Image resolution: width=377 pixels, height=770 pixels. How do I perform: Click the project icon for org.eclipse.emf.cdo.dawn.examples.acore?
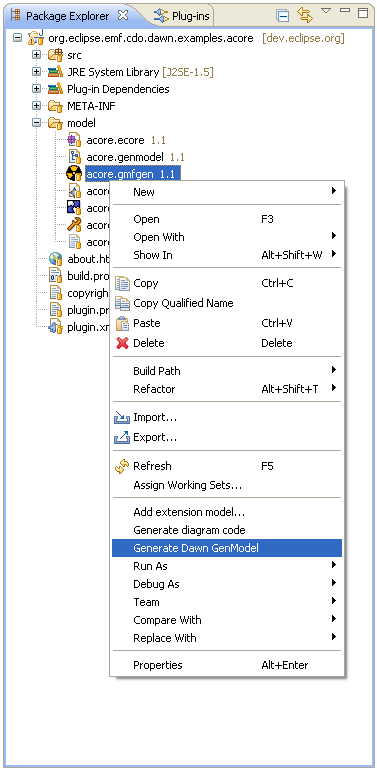coord(35,38)
